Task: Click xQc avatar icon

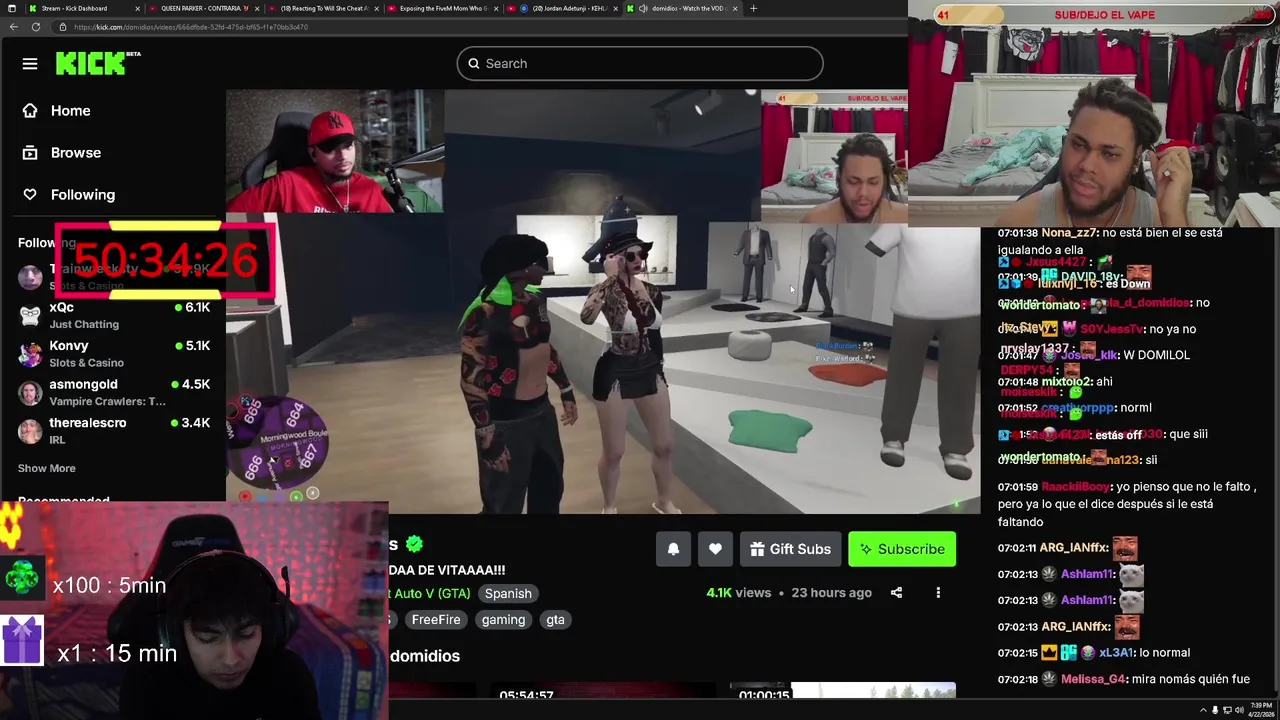Action: tap(31, 315)
